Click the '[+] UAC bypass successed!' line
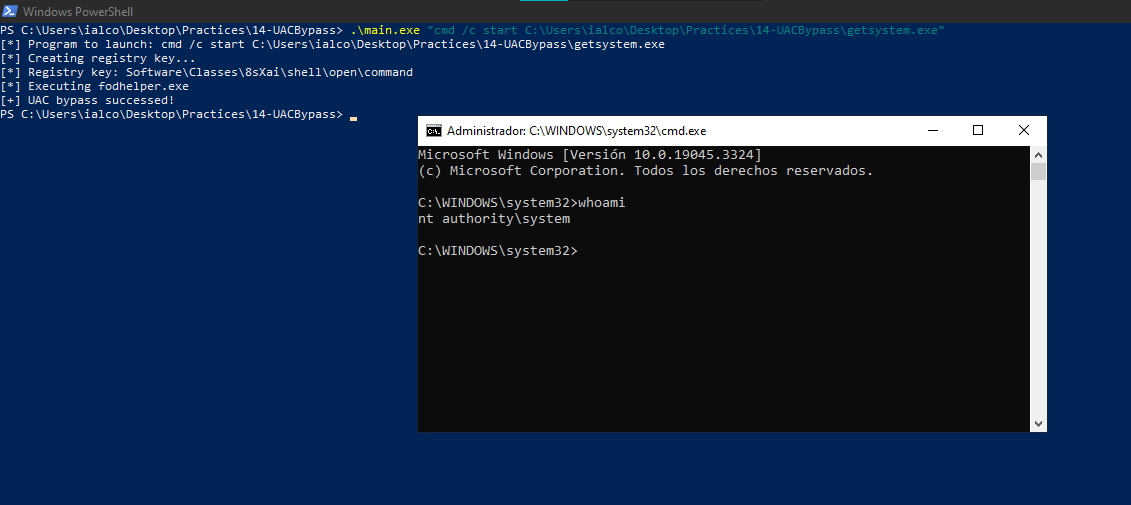 87,100
